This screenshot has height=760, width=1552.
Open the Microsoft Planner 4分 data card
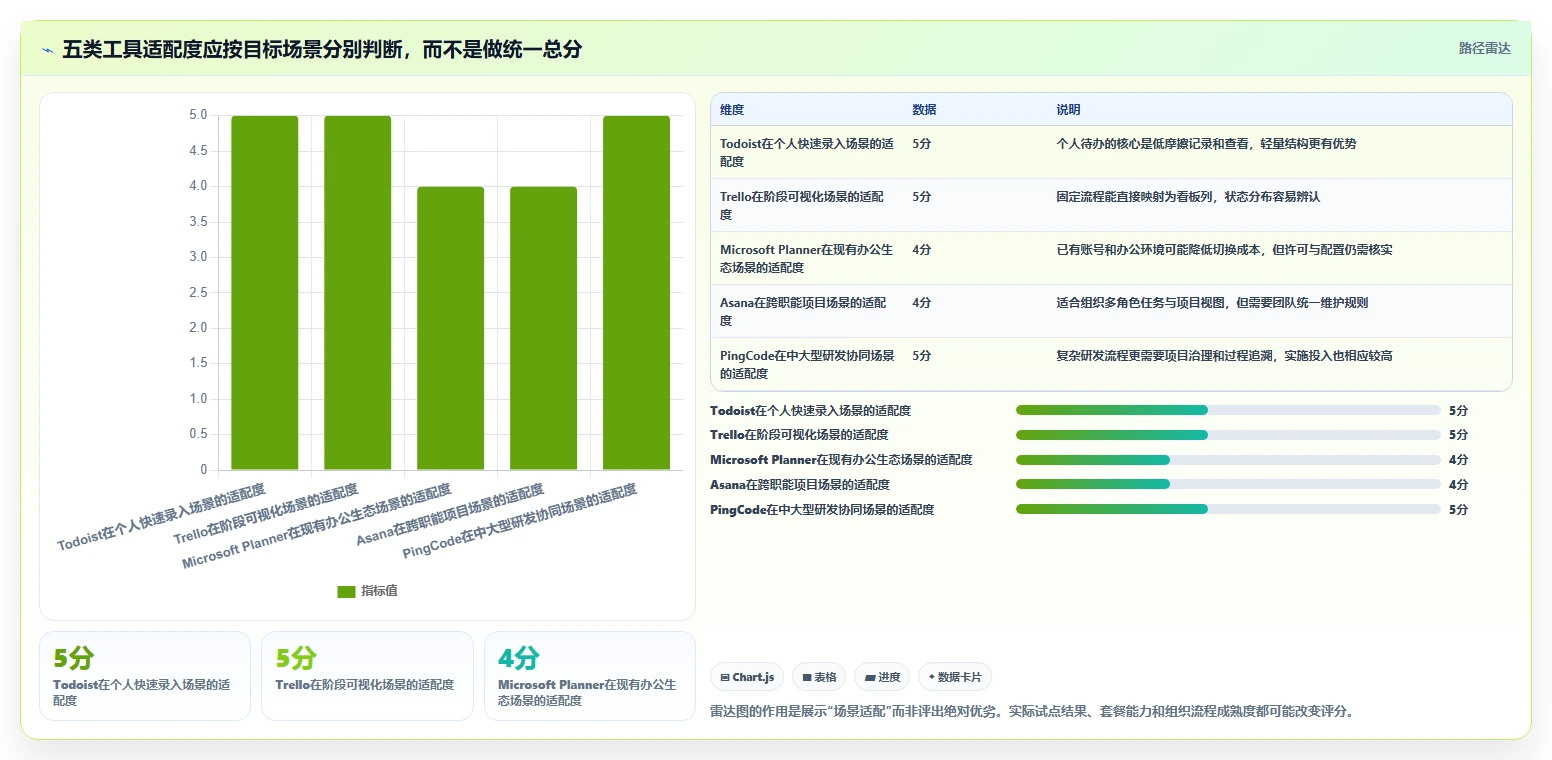coord(590,676)
